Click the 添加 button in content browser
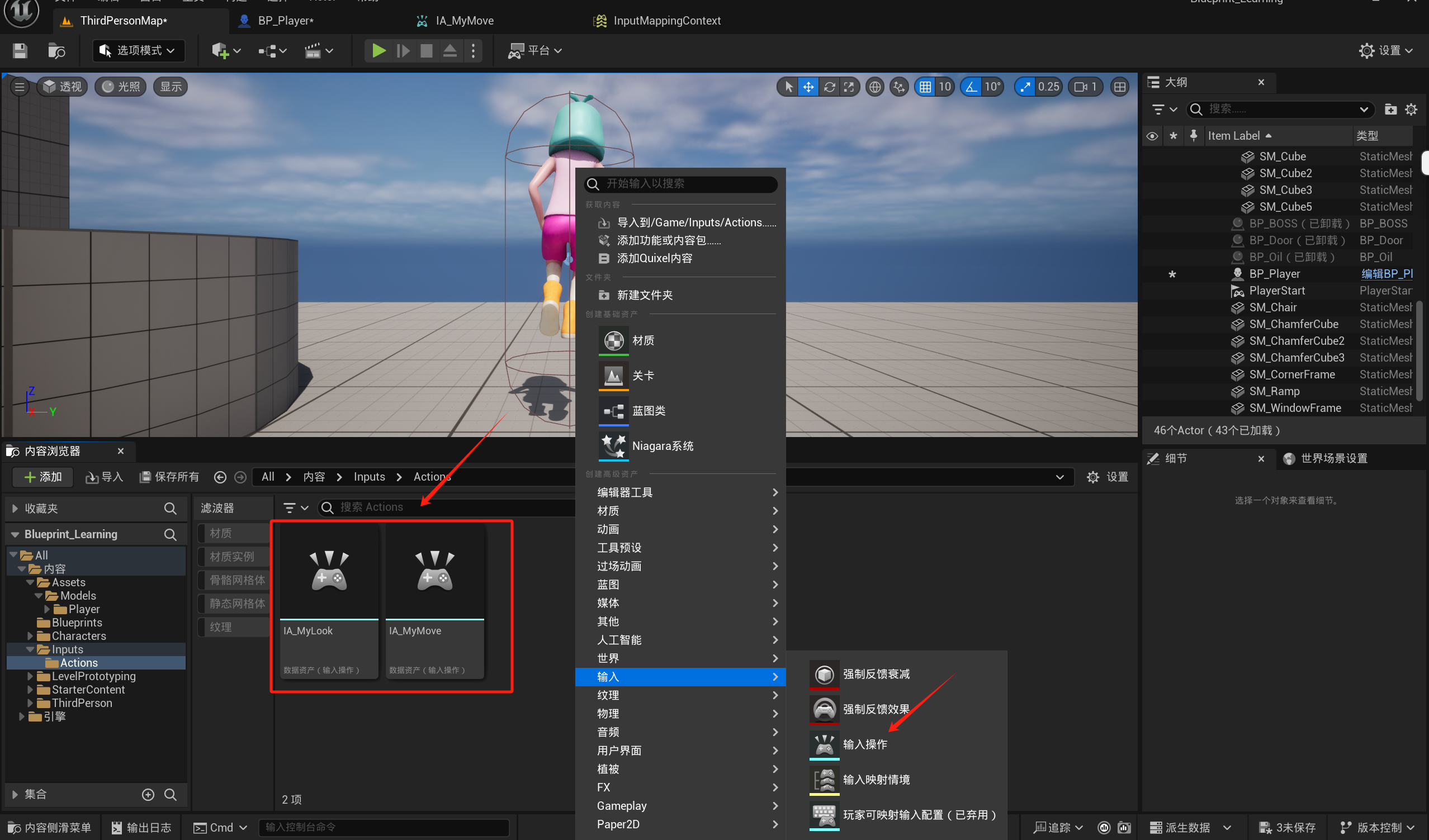Image resolution: width=1429 pixels, height=840 pixels. click(42, 477)
